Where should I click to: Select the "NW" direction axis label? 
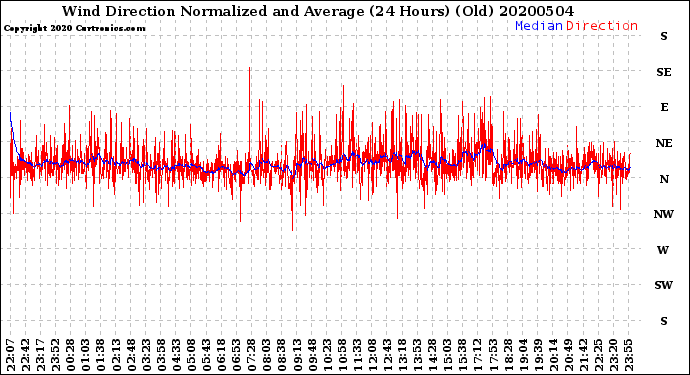coord(664,214)
